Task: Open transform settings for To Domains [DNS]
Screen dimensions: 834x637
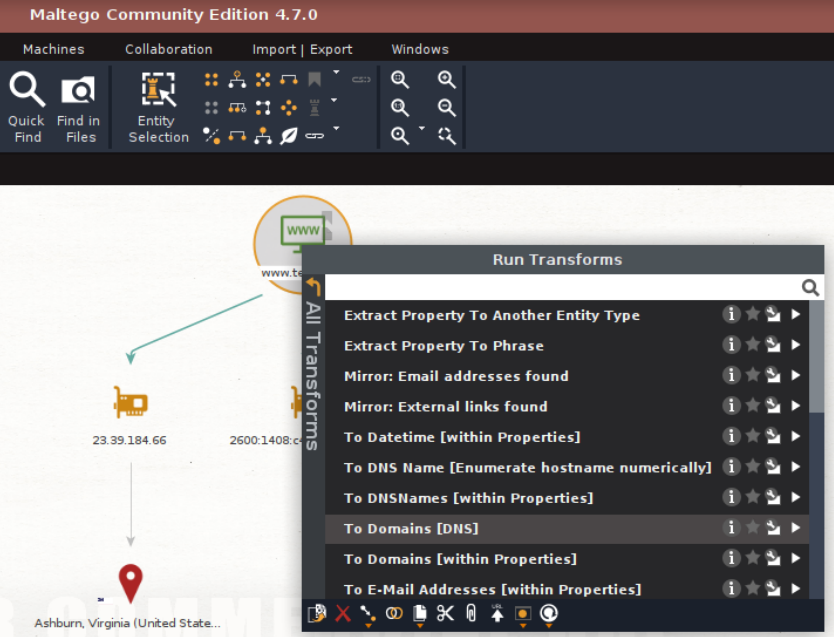Action: (x=773, y=528)
